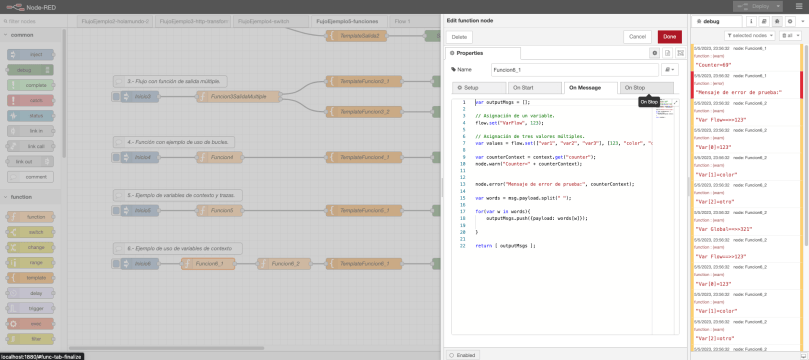The height and width of the screenshot is (360, 809).
Task: Switch to the Setup tab
Action: point(478,88)
